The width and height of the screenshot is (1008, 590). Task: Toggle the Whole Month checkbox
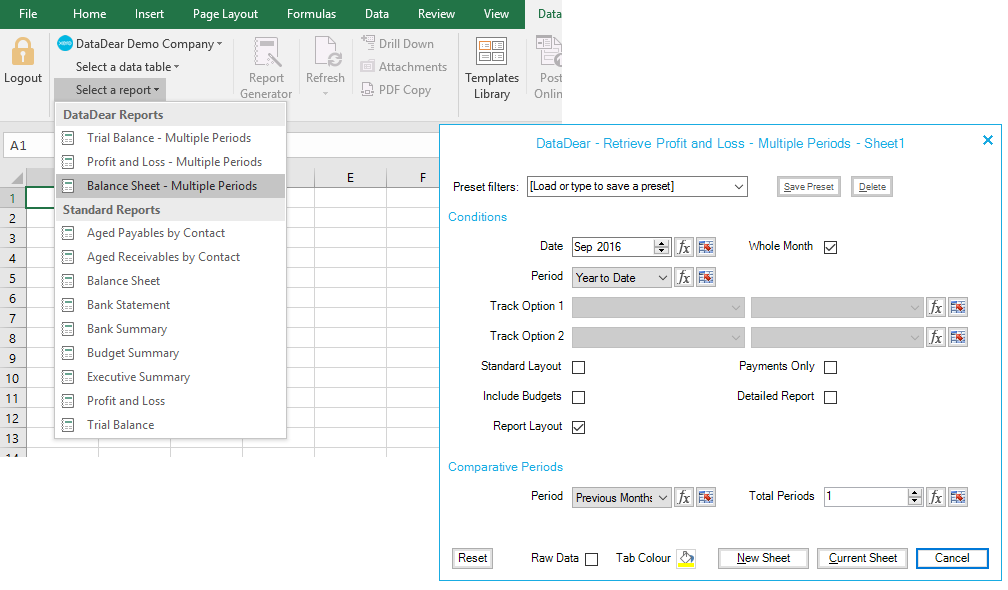[x=831, y=247]
